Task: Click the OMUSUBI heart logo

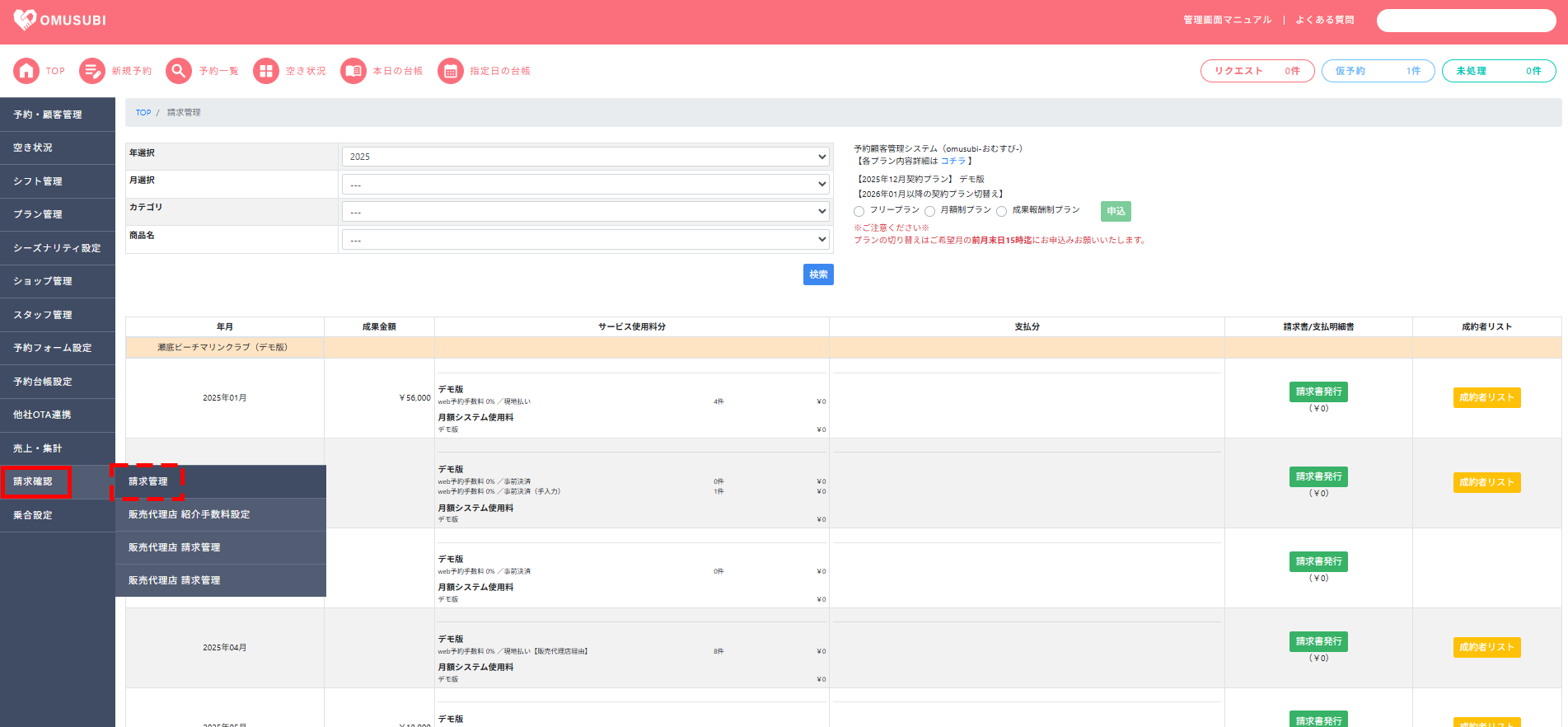Action: 26,20
